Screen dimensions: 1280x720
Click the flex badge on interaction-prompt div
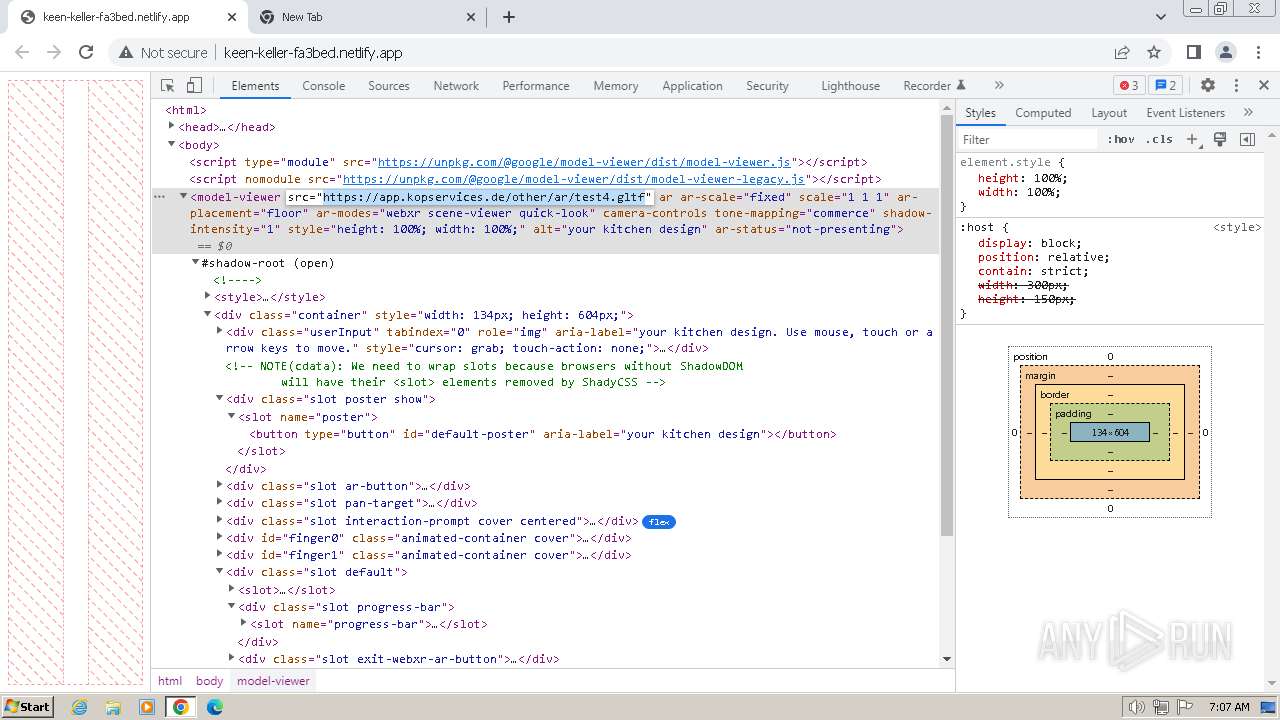[659, 521]
